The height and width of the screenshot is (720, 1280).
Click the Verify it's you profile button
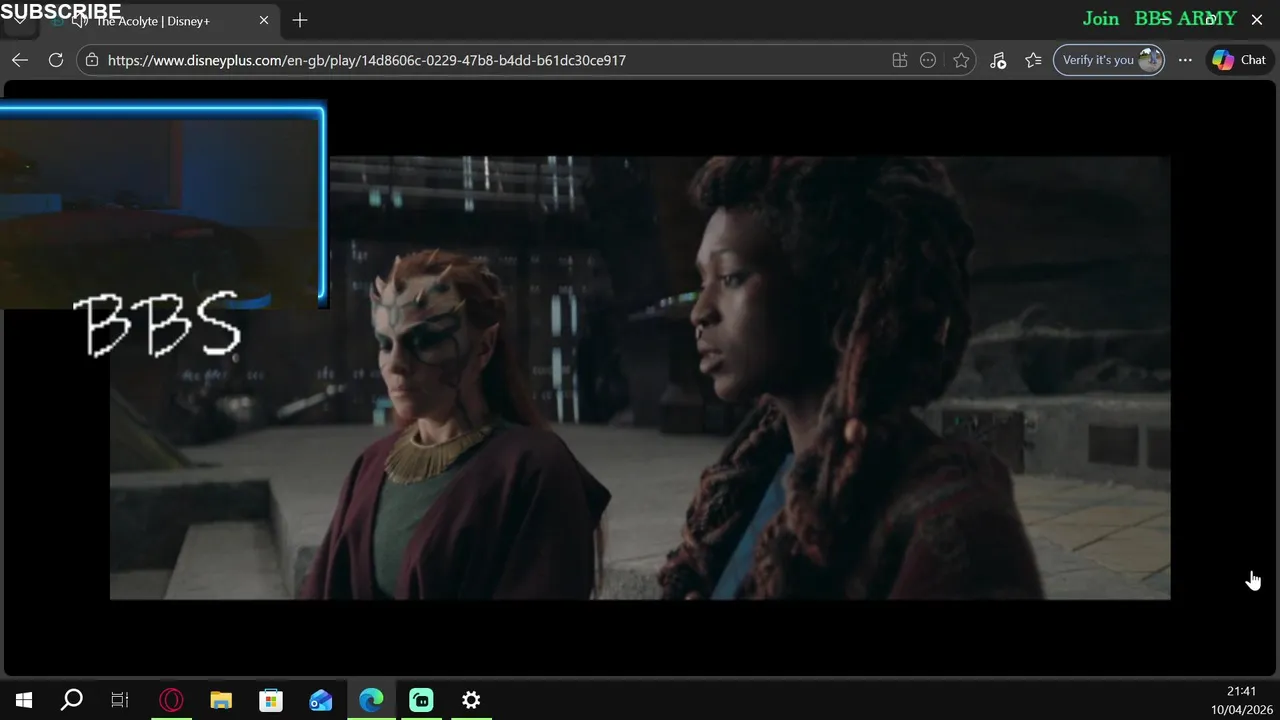tap(1109, 60)
